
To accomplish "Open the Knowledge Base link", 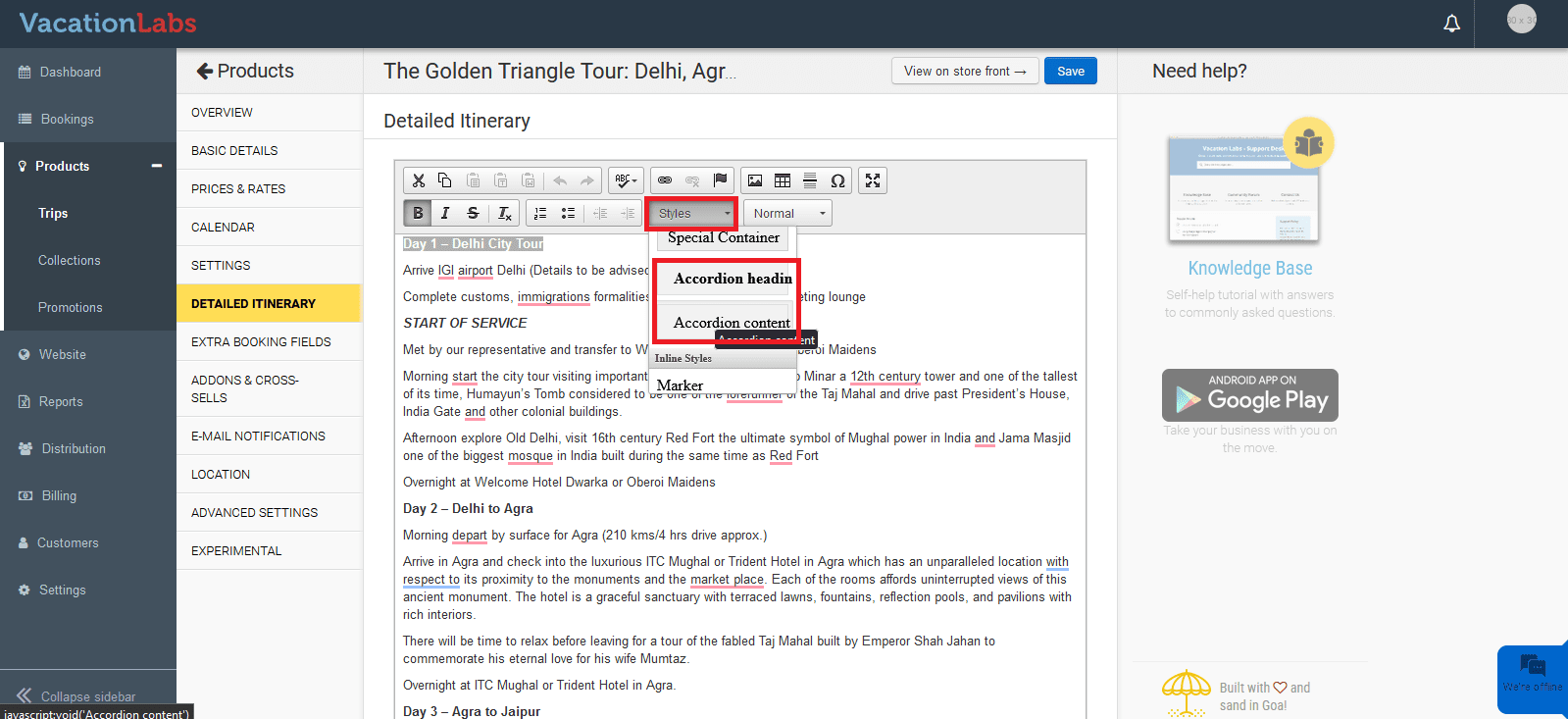I will pos(1249,269).
